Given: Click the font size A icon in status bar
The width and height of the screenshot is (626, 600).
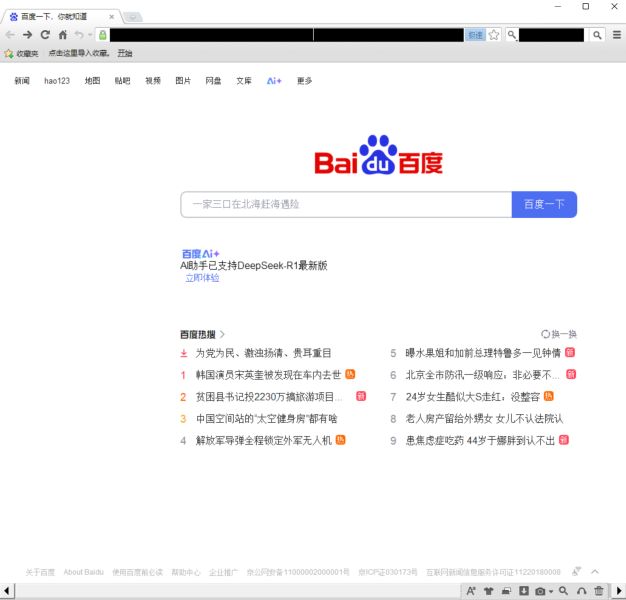Looking at the screenshot, I should [x=471, y=591].
